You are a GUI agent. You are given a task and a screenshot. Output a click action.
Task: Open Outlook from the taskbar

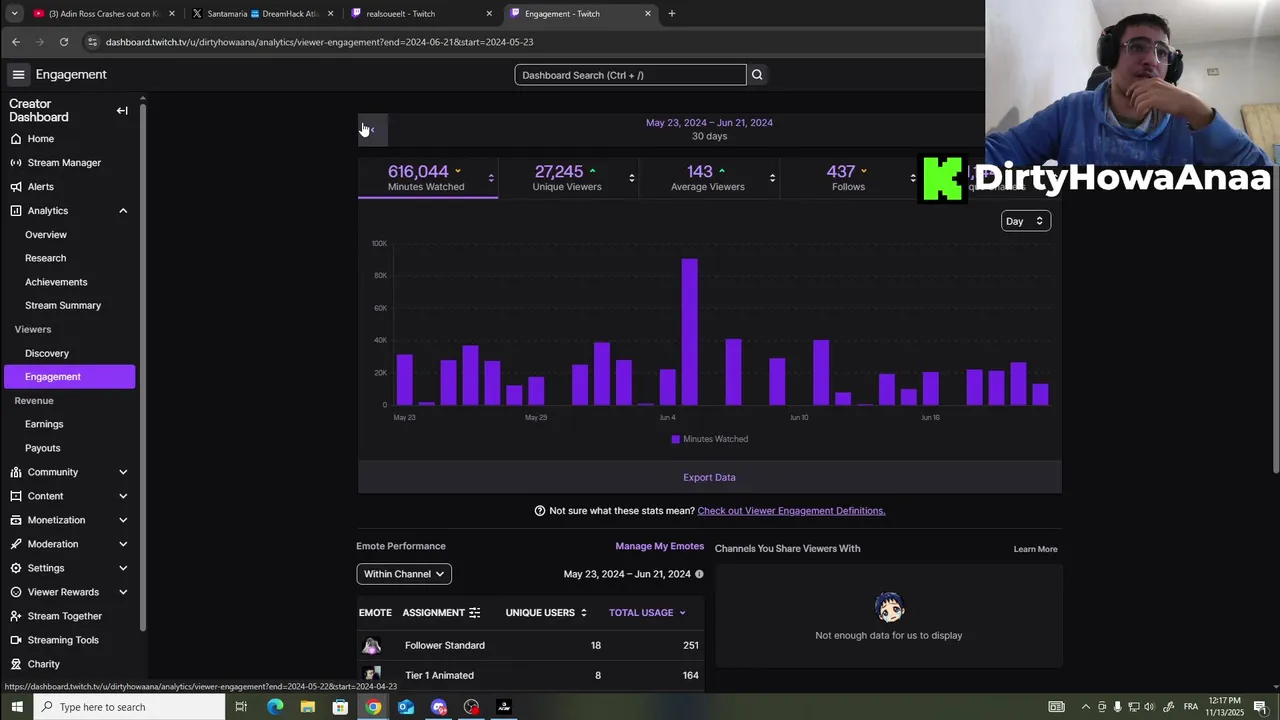[406, 707]
